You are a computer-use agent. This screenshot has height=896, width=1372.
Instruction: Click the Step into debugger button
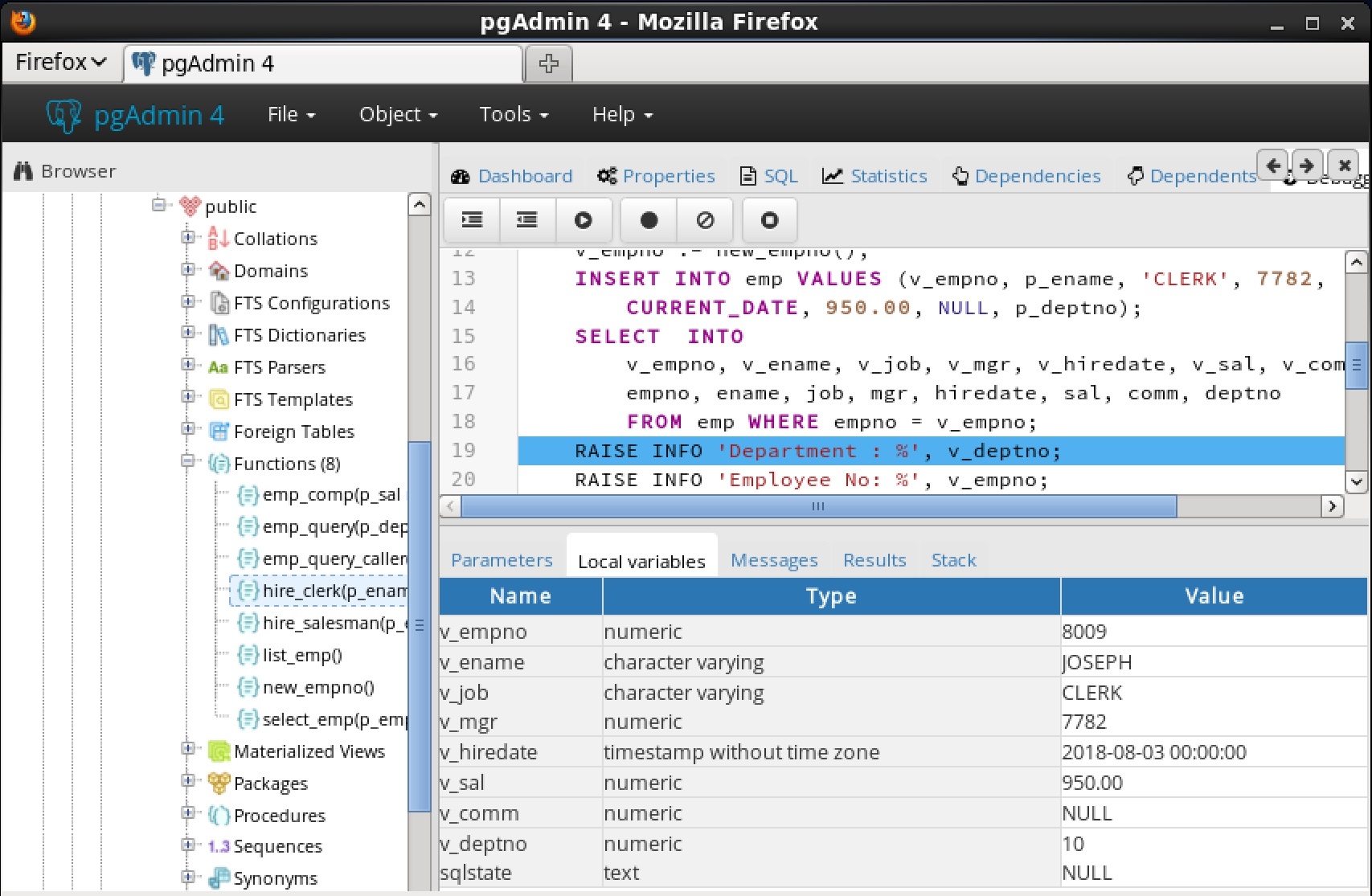pyautogui.click(x=472, y=220)
